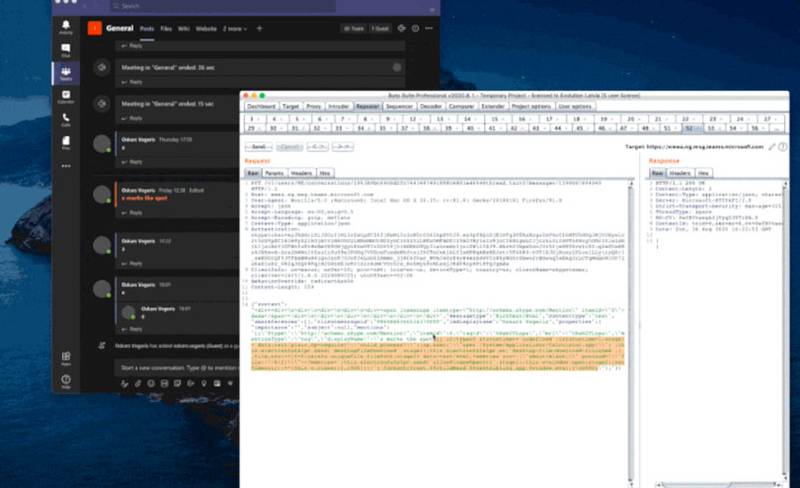The width and height of the screenshot is (800, 488).
Task: Open the Burp Sequencer tab
Action: pyautogui.click(x=399, y=106)
